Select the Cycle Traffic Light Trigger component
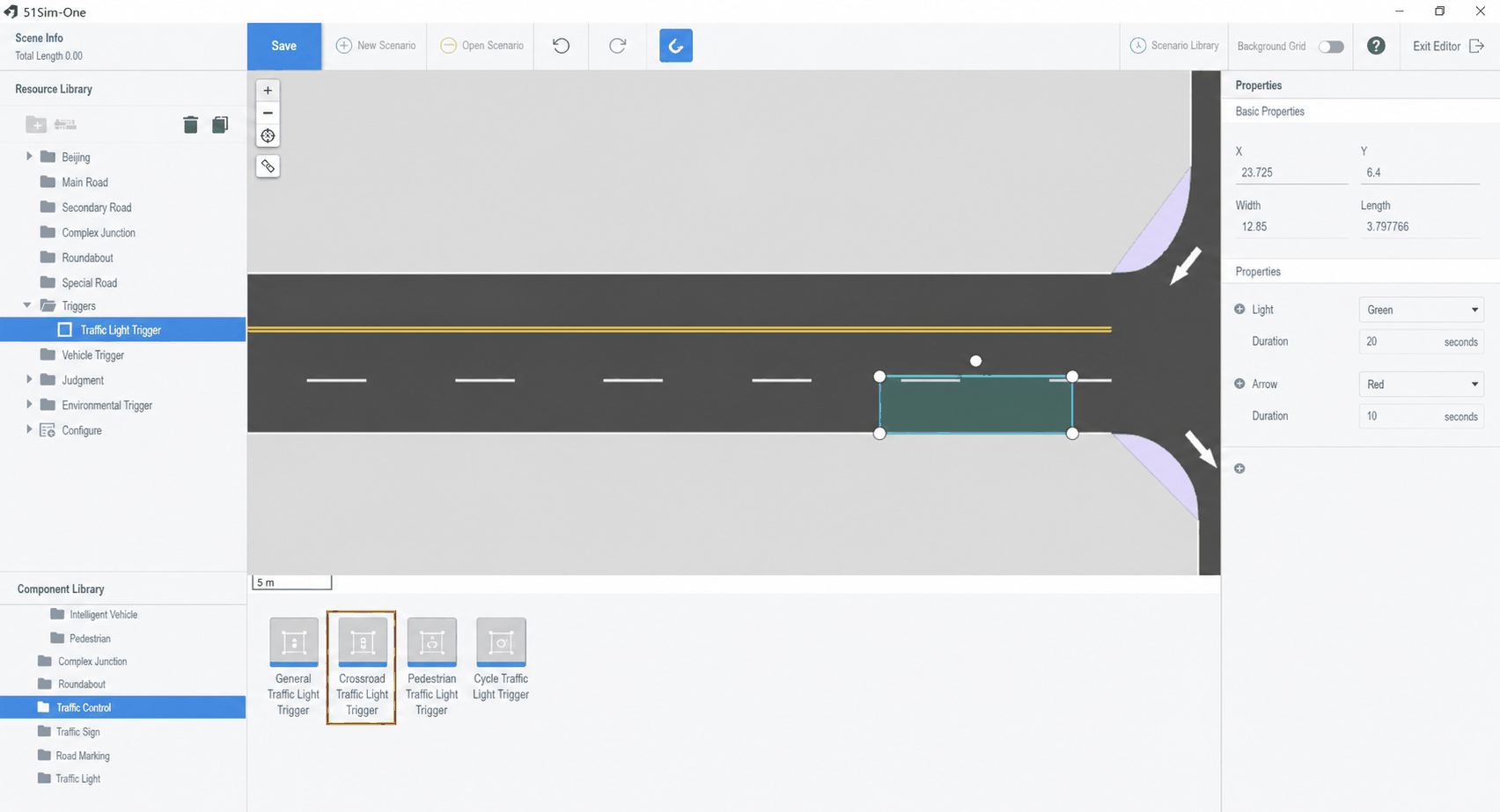This screenshot has height=812, width=1500. 501,660
